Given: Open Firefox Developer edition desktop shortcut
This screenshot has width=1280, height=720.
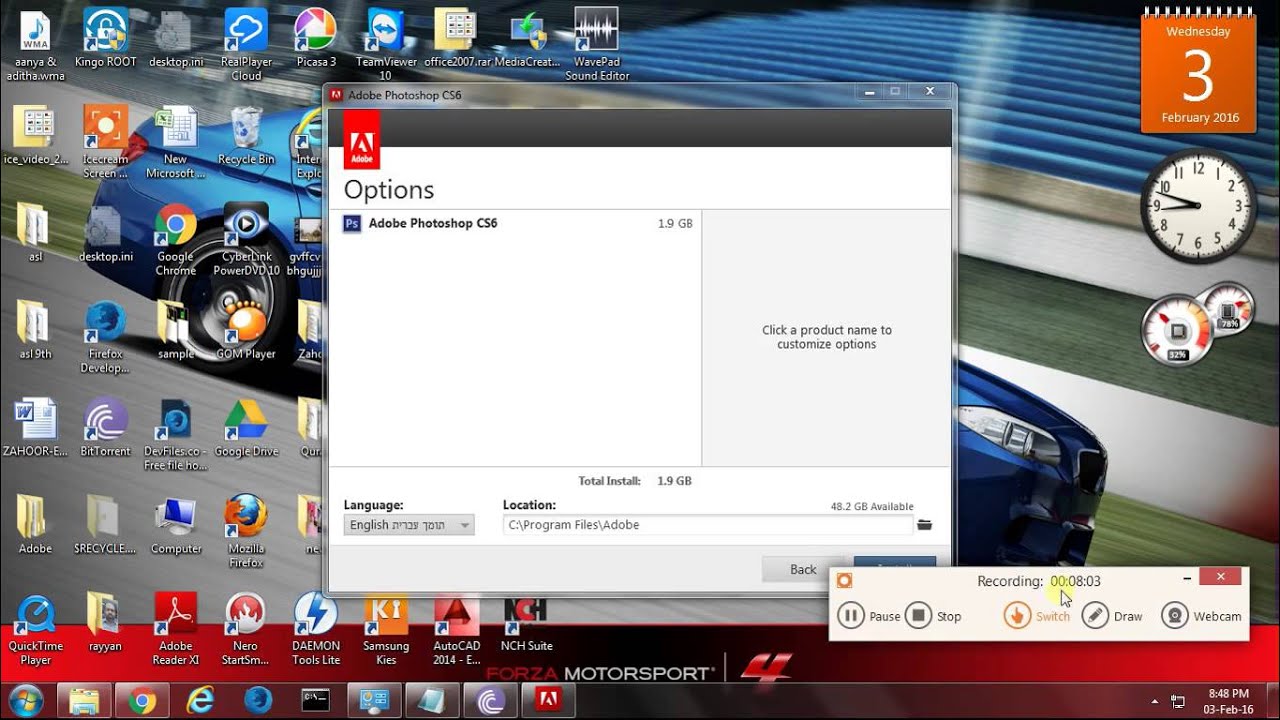Looking at the screenshot, I should (x=105, y=337).
